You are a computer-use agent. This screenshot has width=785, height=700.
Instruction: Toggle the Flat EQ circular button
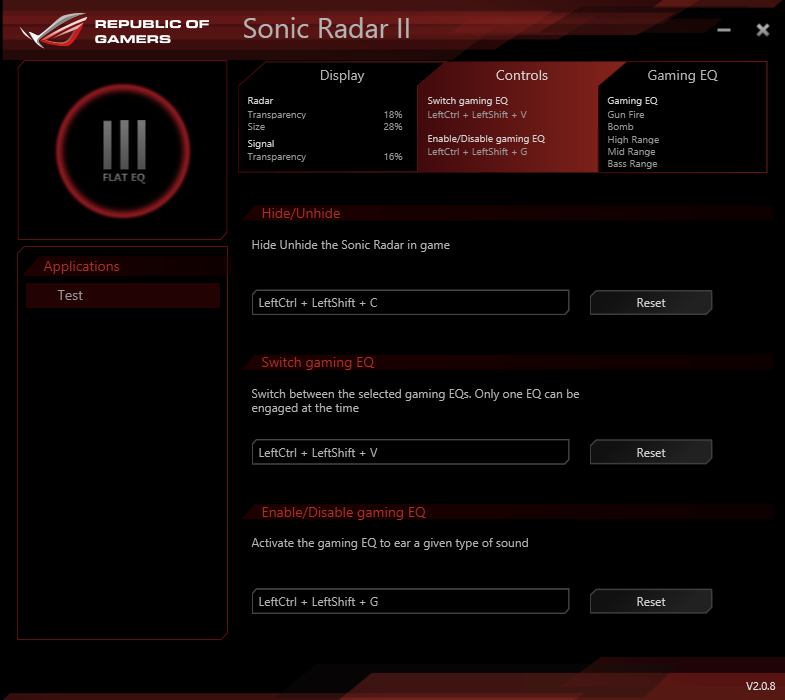[123, 151]
